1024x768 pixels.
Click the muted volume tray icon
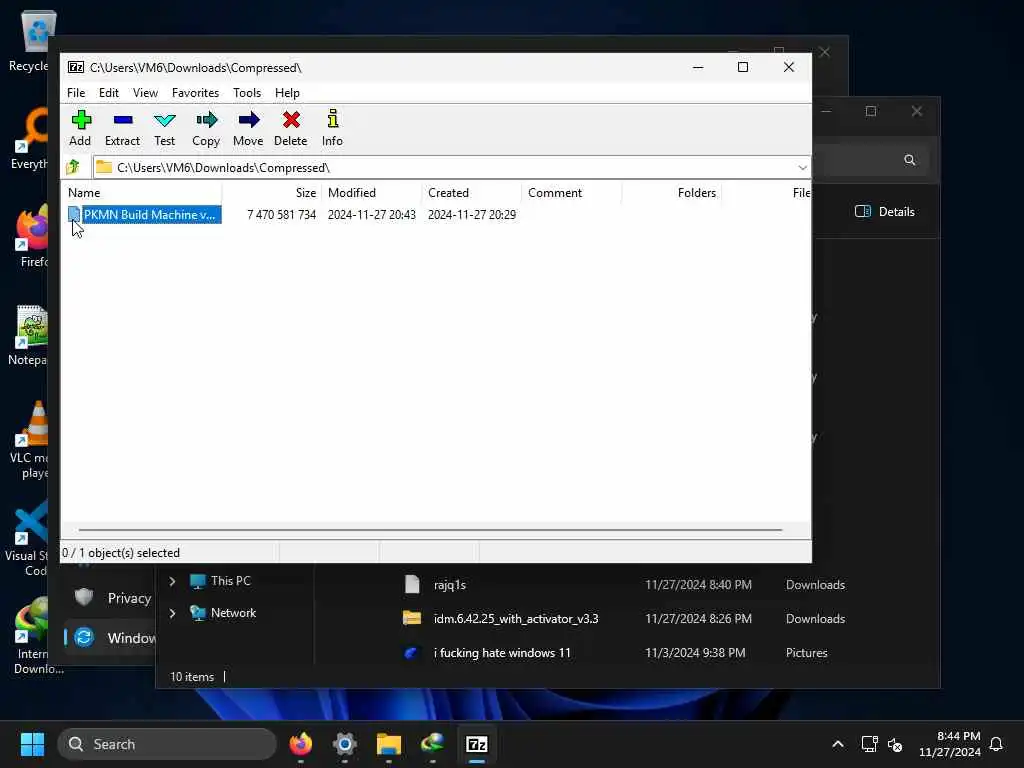[895, 744]
